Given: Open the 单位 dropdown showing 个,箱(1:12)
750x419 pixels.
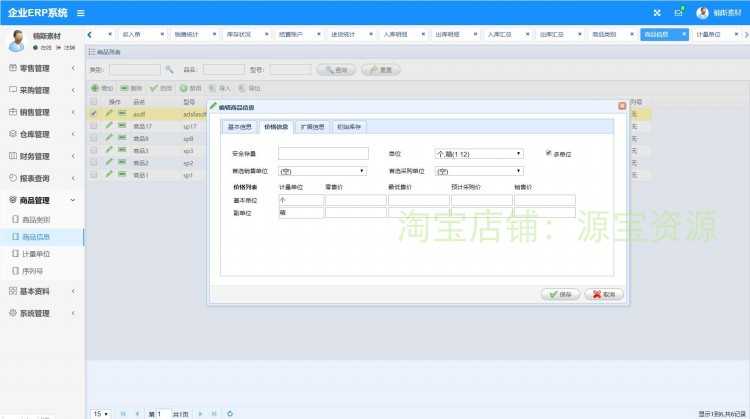Looking at the screenshot, I should (479, 154).
